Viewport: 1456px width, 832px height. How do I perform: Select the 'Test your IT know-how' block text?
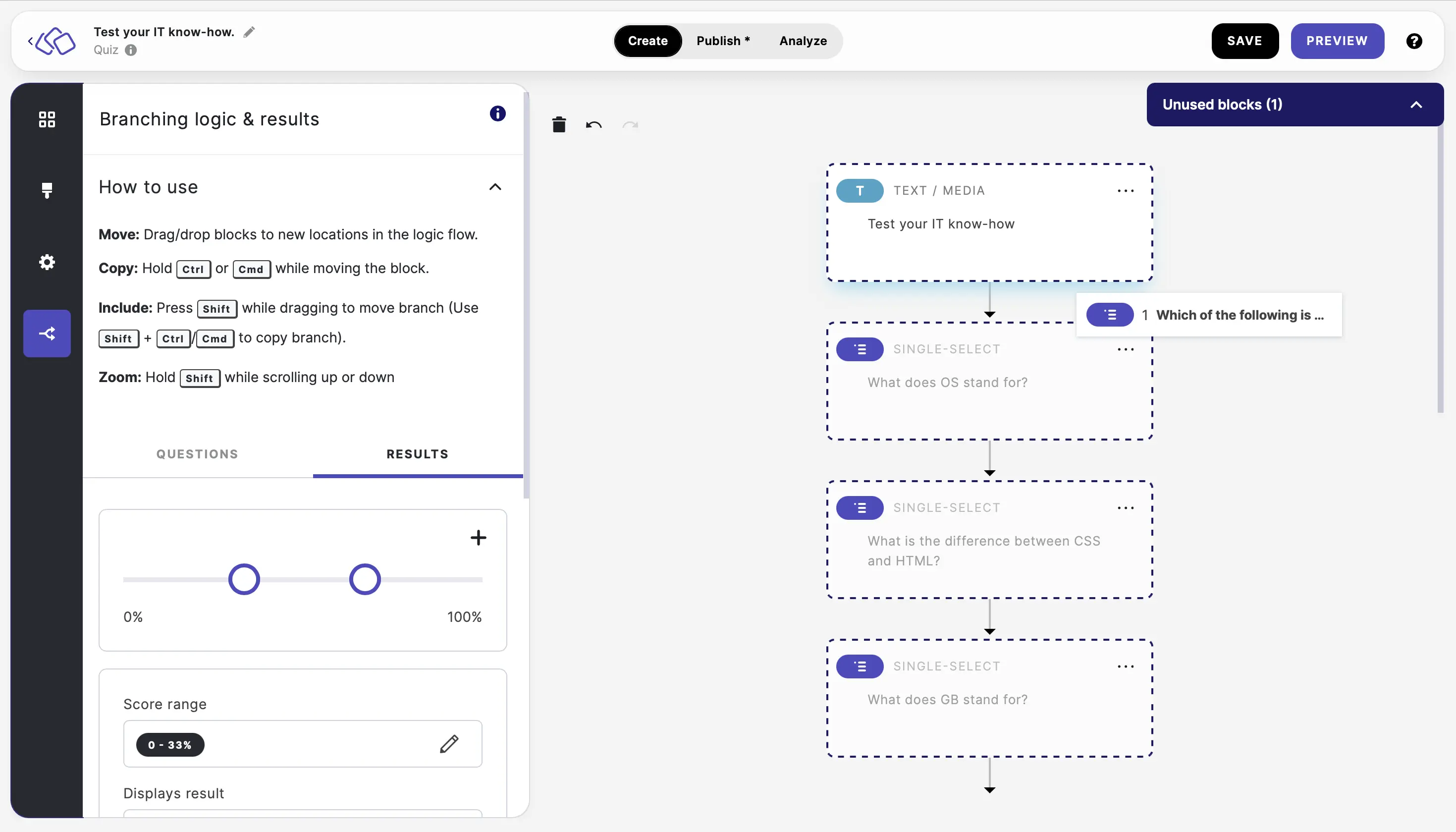[941, 224]
